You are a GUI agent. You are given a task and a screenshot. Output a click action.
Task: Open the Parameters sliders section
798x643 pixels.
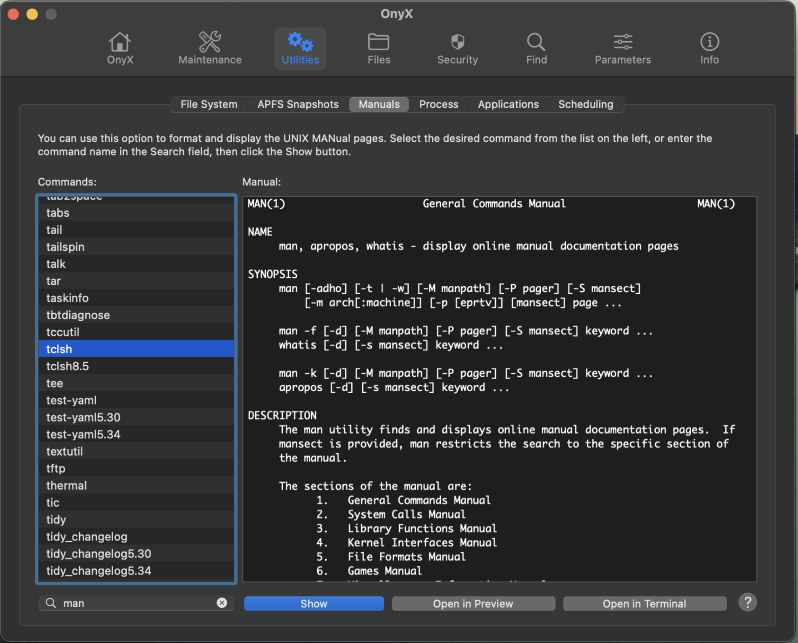click(x=622, y=48)
